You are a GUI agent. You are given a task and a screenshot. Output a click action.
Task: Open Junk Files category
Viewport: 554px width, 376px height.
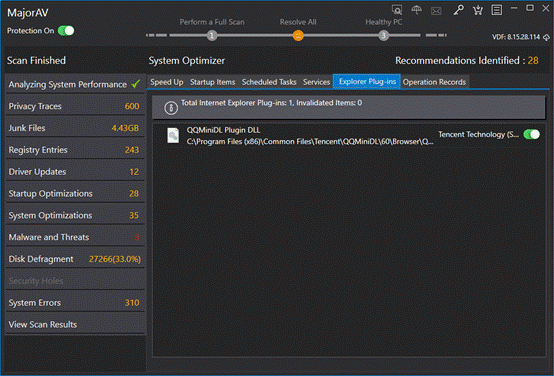75,128
